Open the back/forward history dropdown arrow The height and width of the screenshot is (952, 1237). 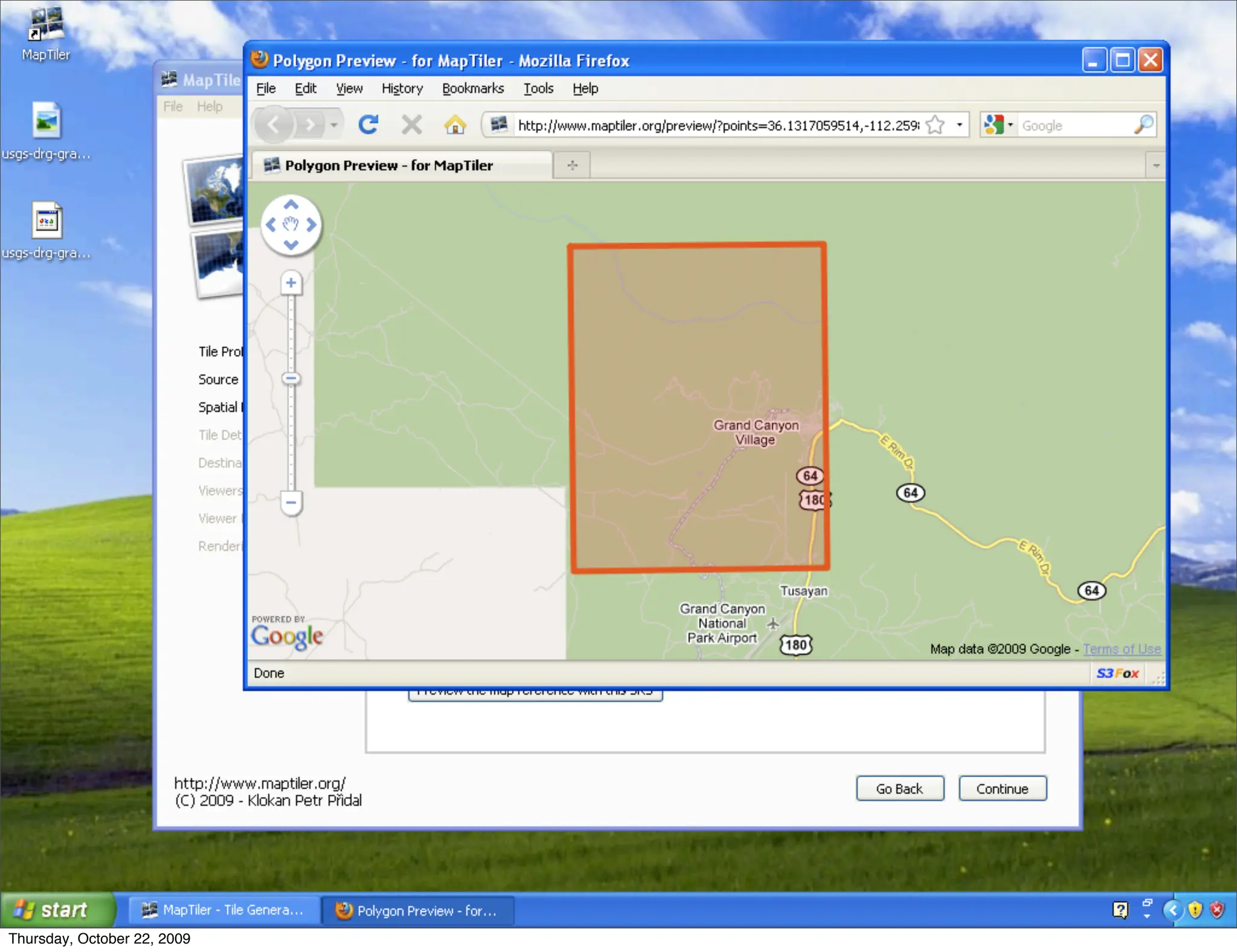point(333,125)
